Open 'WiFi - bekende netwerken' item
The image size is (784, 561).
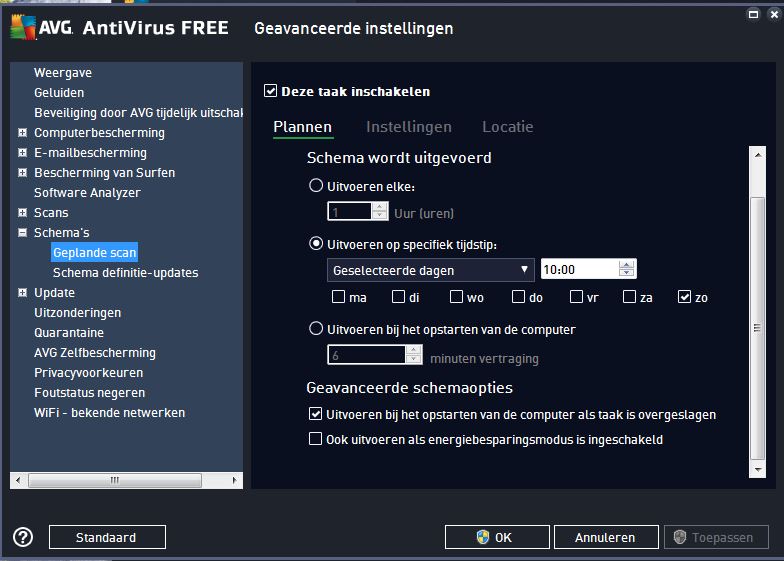110,412
